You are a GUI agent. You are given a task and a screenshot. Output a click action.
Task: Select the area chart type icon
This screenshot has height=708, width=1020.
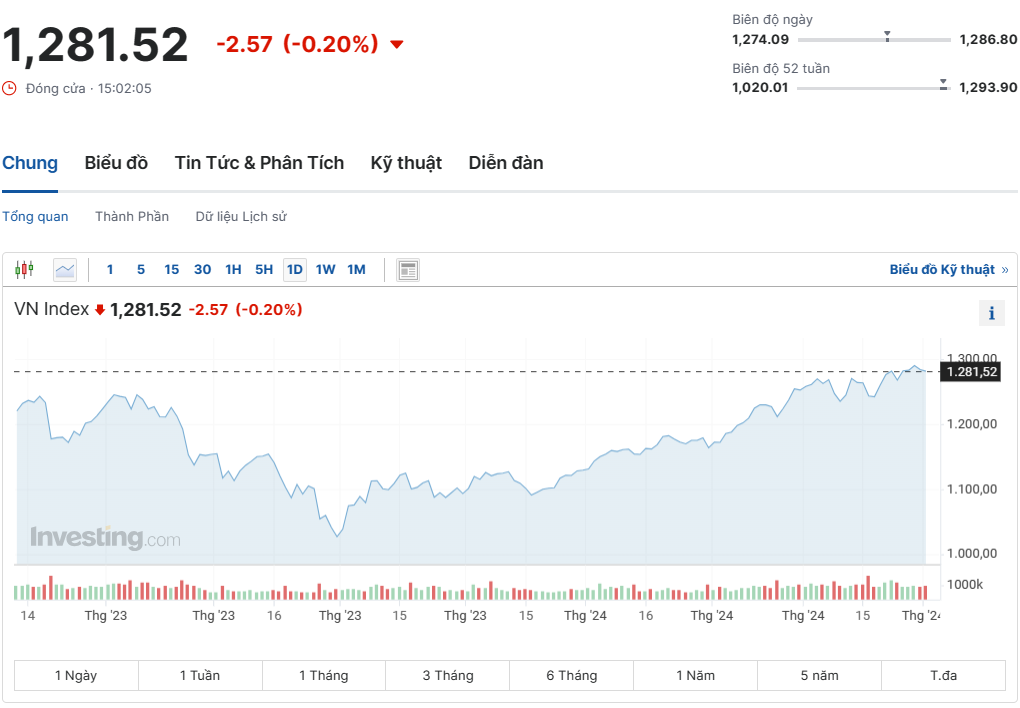65,269
